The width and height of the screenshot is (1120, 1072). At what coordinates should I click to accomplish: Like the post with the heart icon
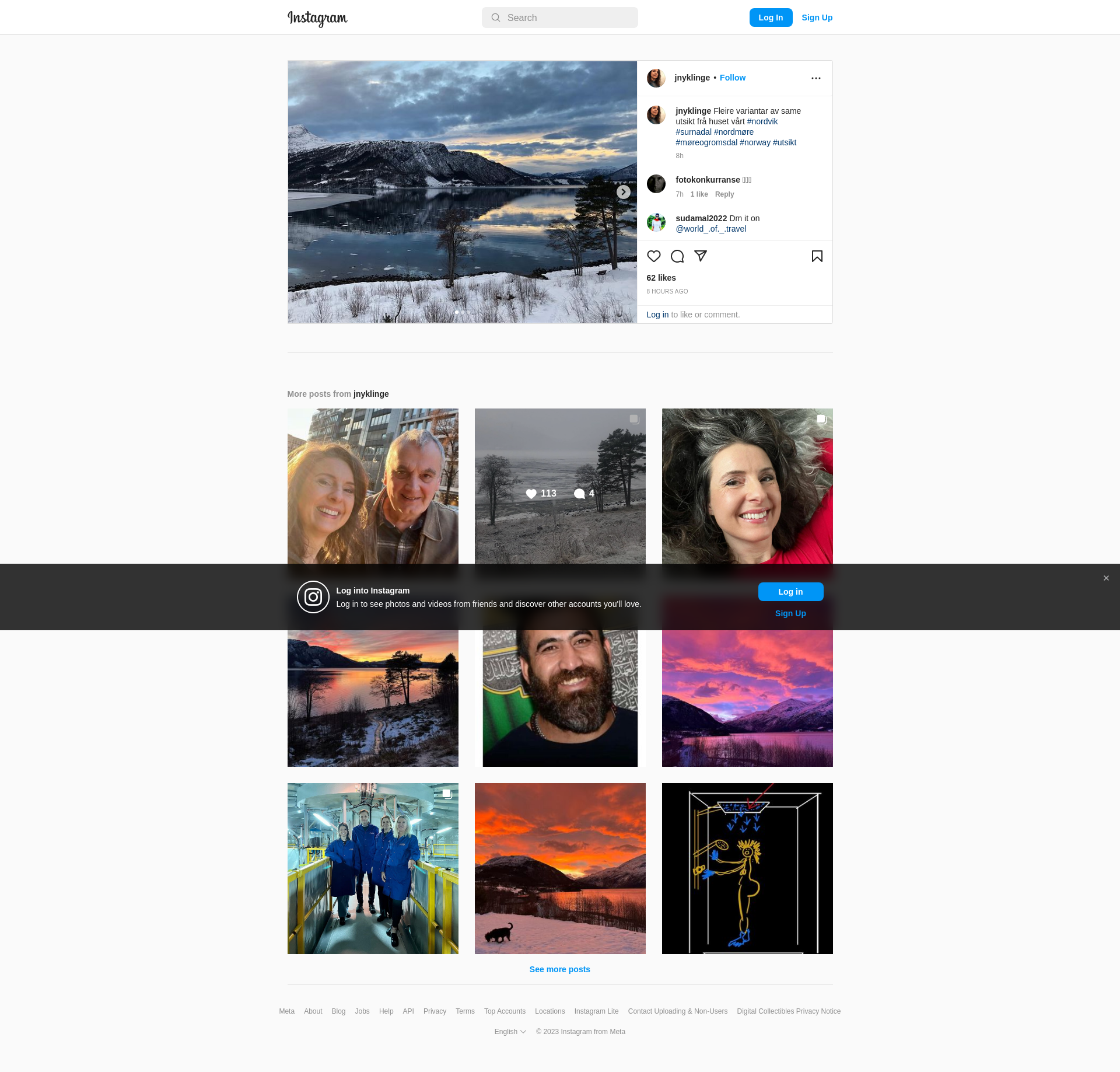click(x=653, y=256)
